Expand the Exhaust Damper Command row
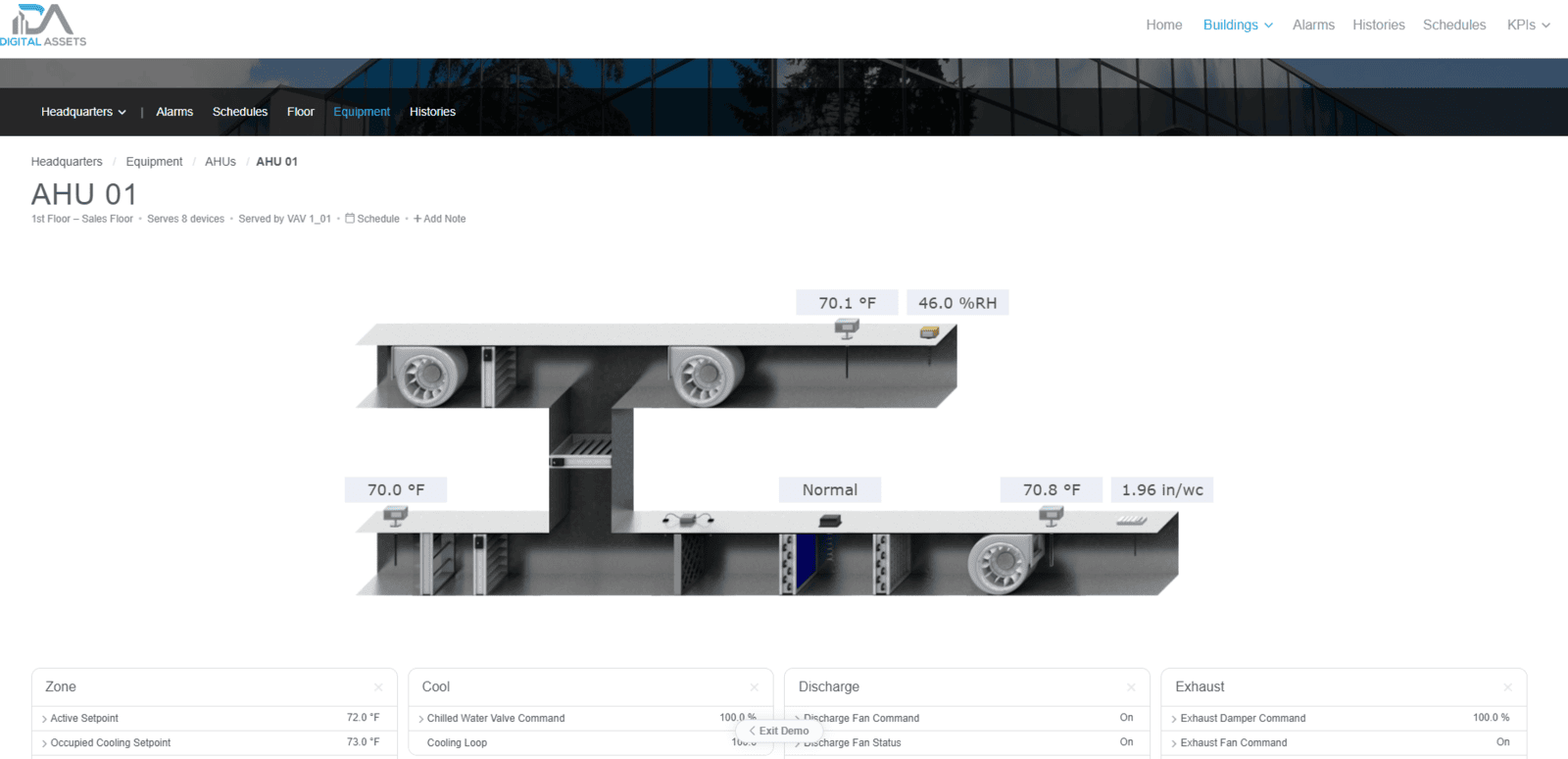This screenshot has height=759, width=1568. coord(1242,718)
